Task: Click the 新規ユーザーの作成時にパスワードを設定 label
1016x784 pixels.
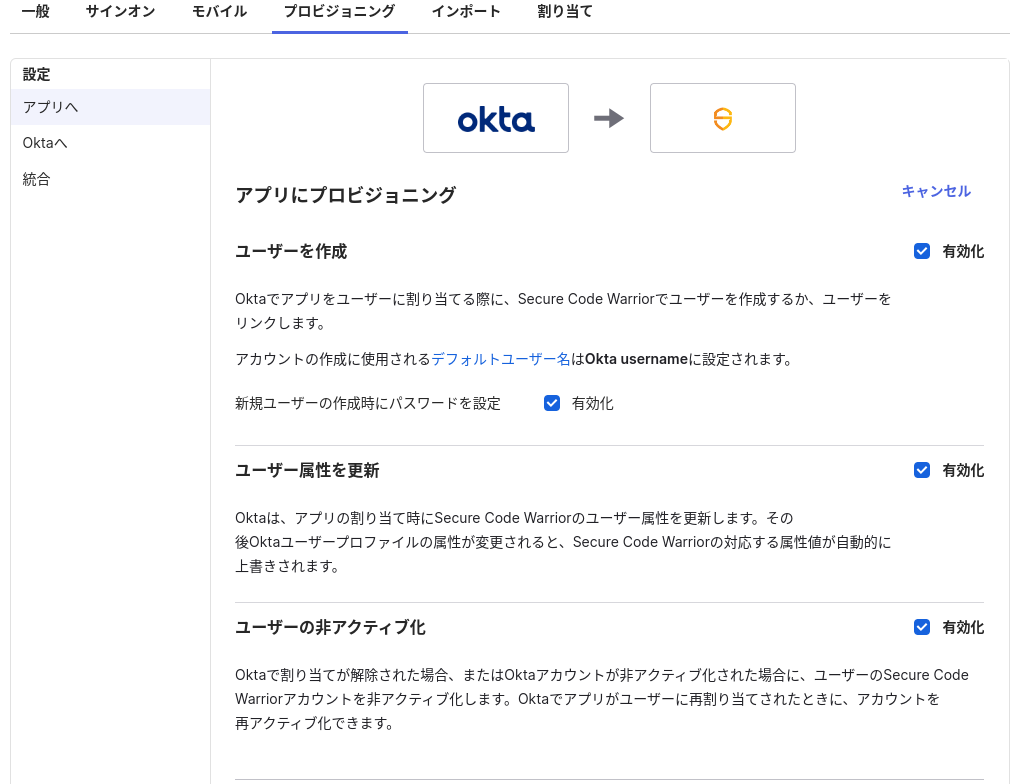Action: click(368, 404)
